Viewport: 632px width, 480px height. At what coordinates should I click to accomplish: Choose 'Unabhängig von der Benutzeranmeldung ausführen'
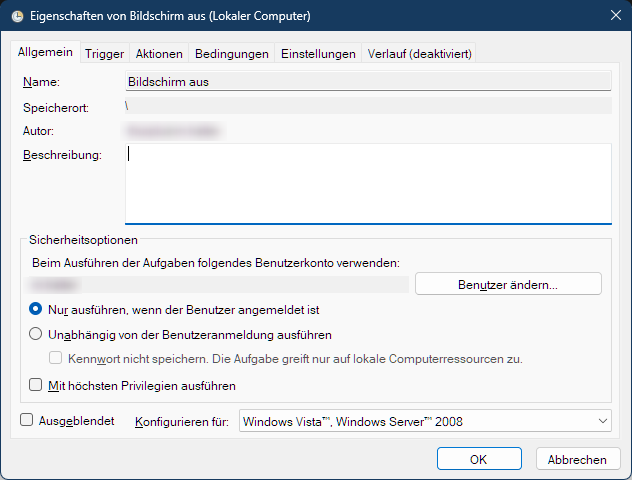point(36,335)
